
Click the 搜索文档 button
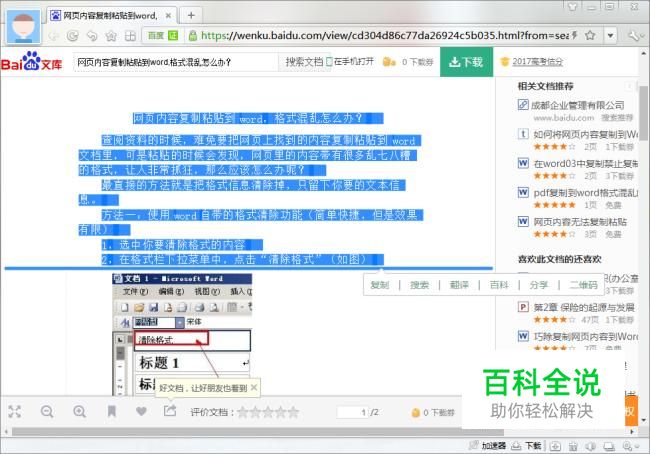click(304, 62)
